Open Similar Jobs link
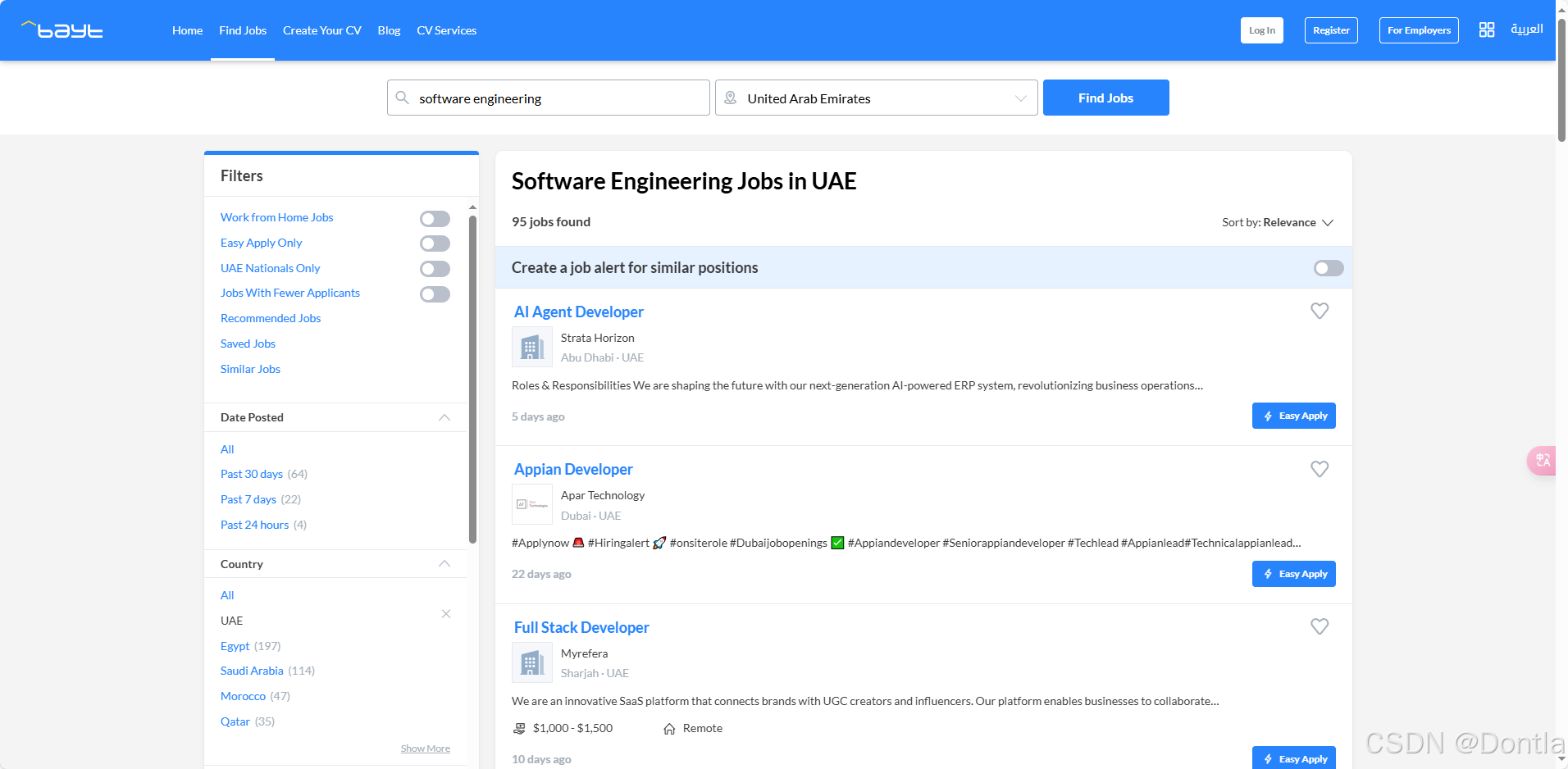This screenshot has width=1568, height=769. pos(250,369)
